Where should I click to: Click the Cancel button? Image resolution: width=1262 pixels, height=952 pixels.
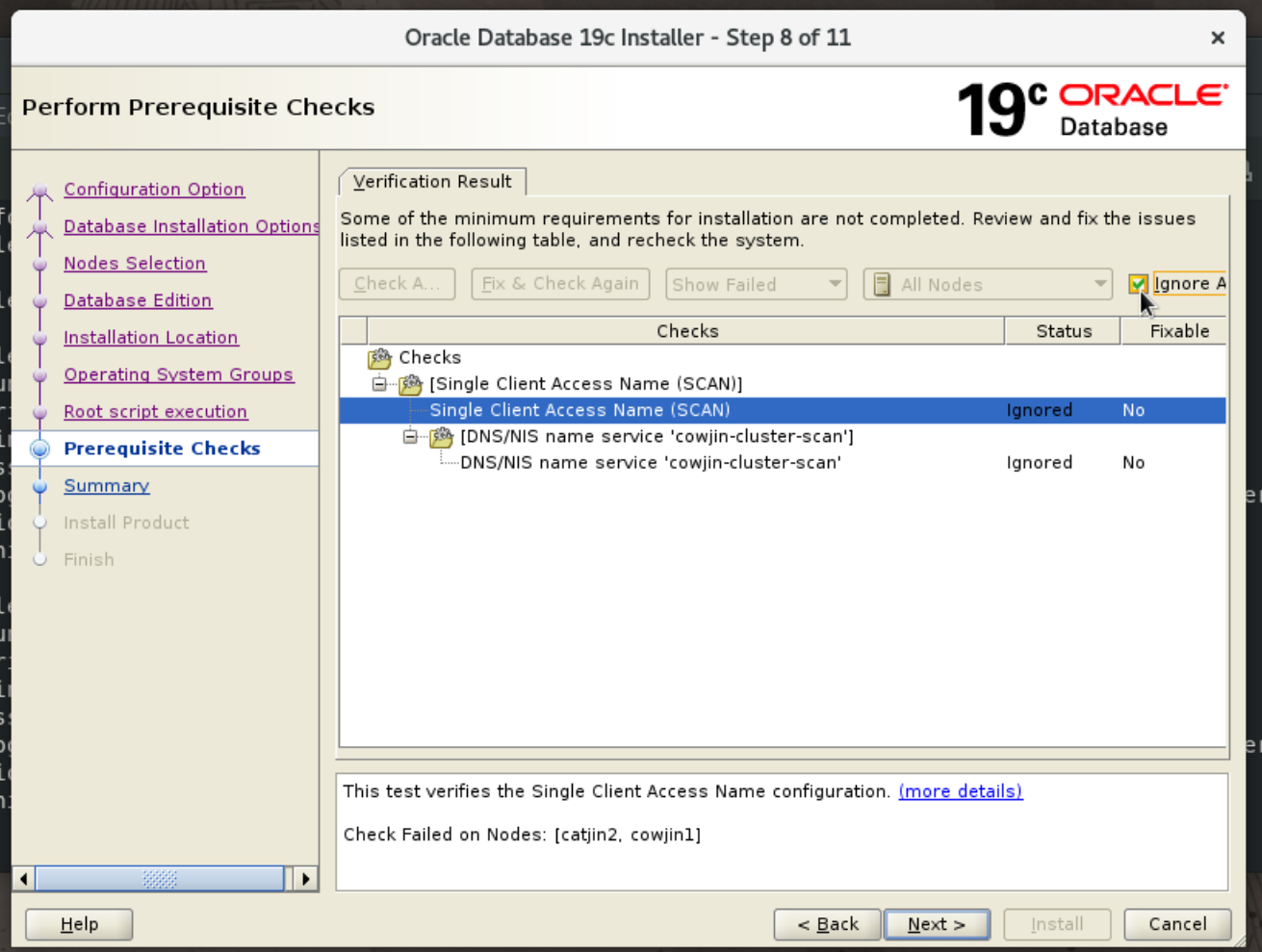pyautogui.click(x=1177, y=924)
